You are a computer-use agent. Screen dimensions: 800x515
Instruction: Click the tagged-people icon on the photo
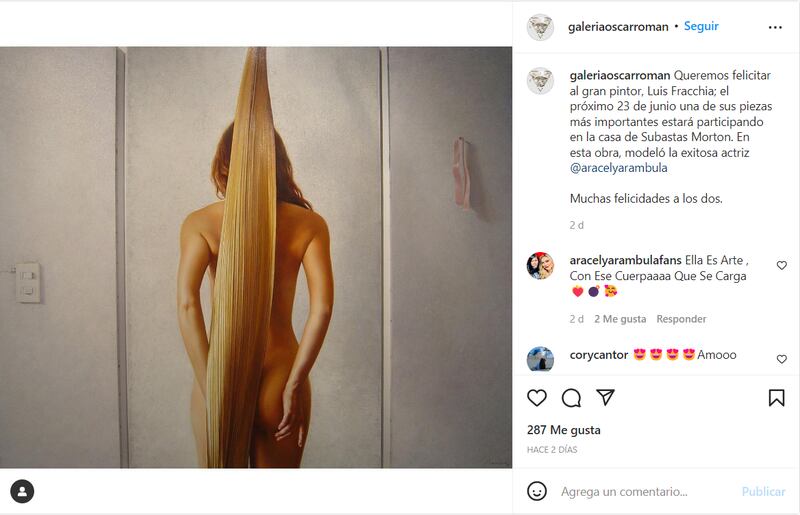pos(22,492)
